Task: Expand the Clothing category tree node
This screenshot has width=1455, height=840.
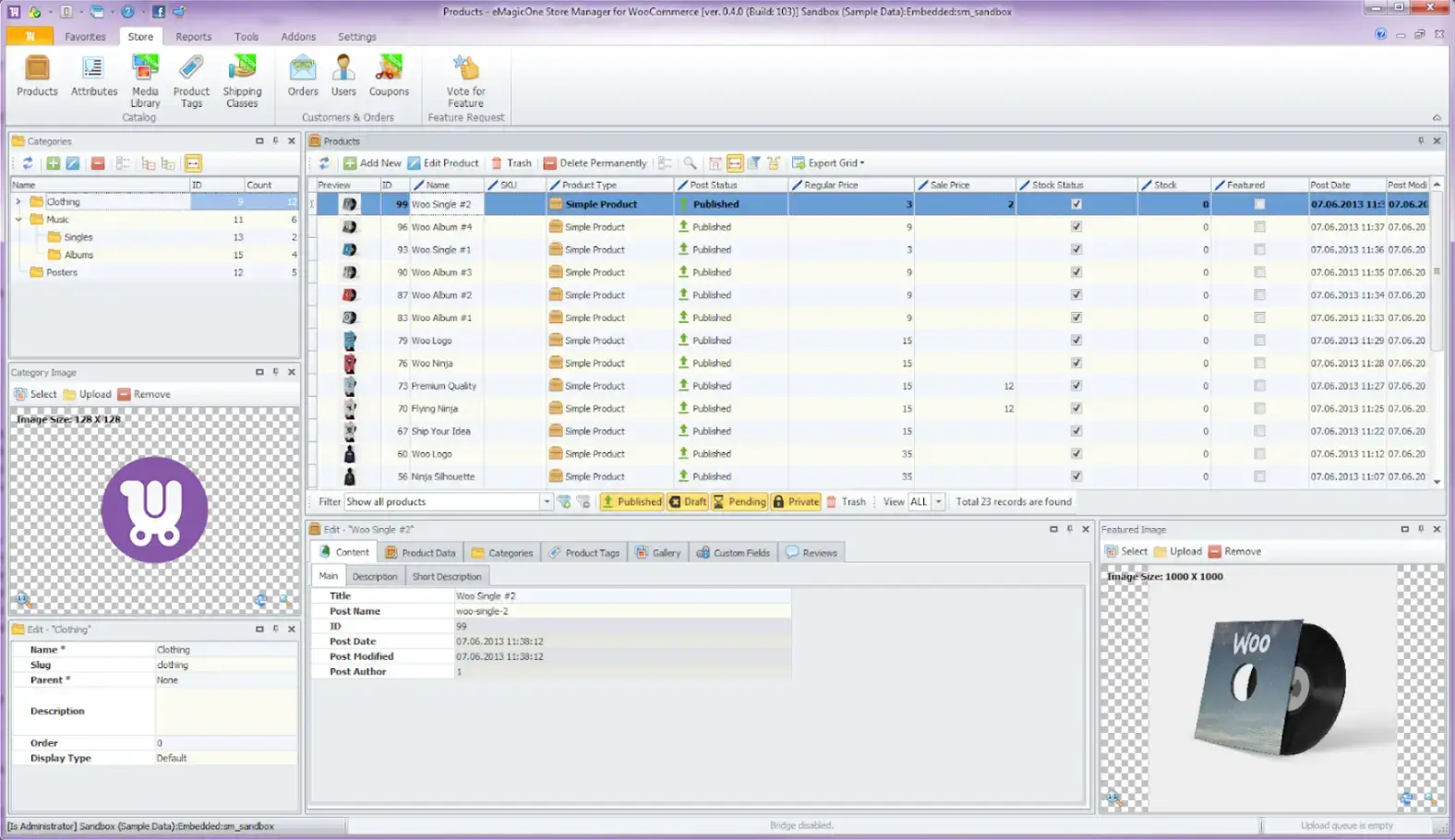Action: (18, 201)
